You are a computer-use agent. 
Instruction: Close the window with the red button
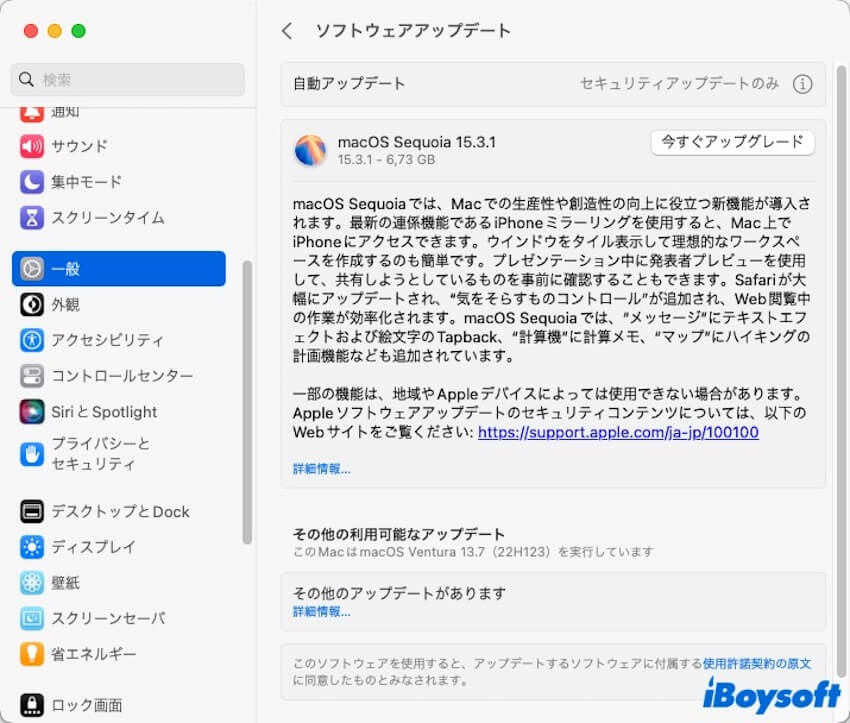(31, 31)
